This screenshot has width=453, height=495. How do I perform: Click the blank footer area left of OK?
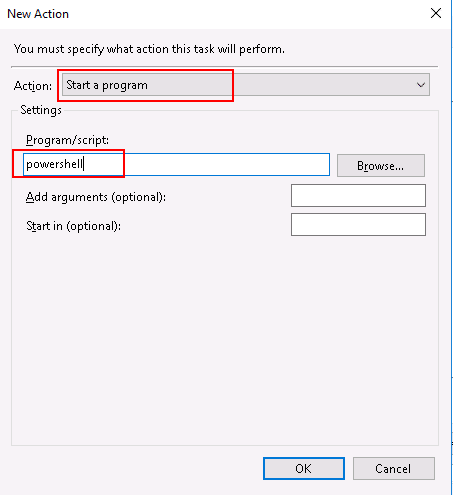[x=133, y=468]
